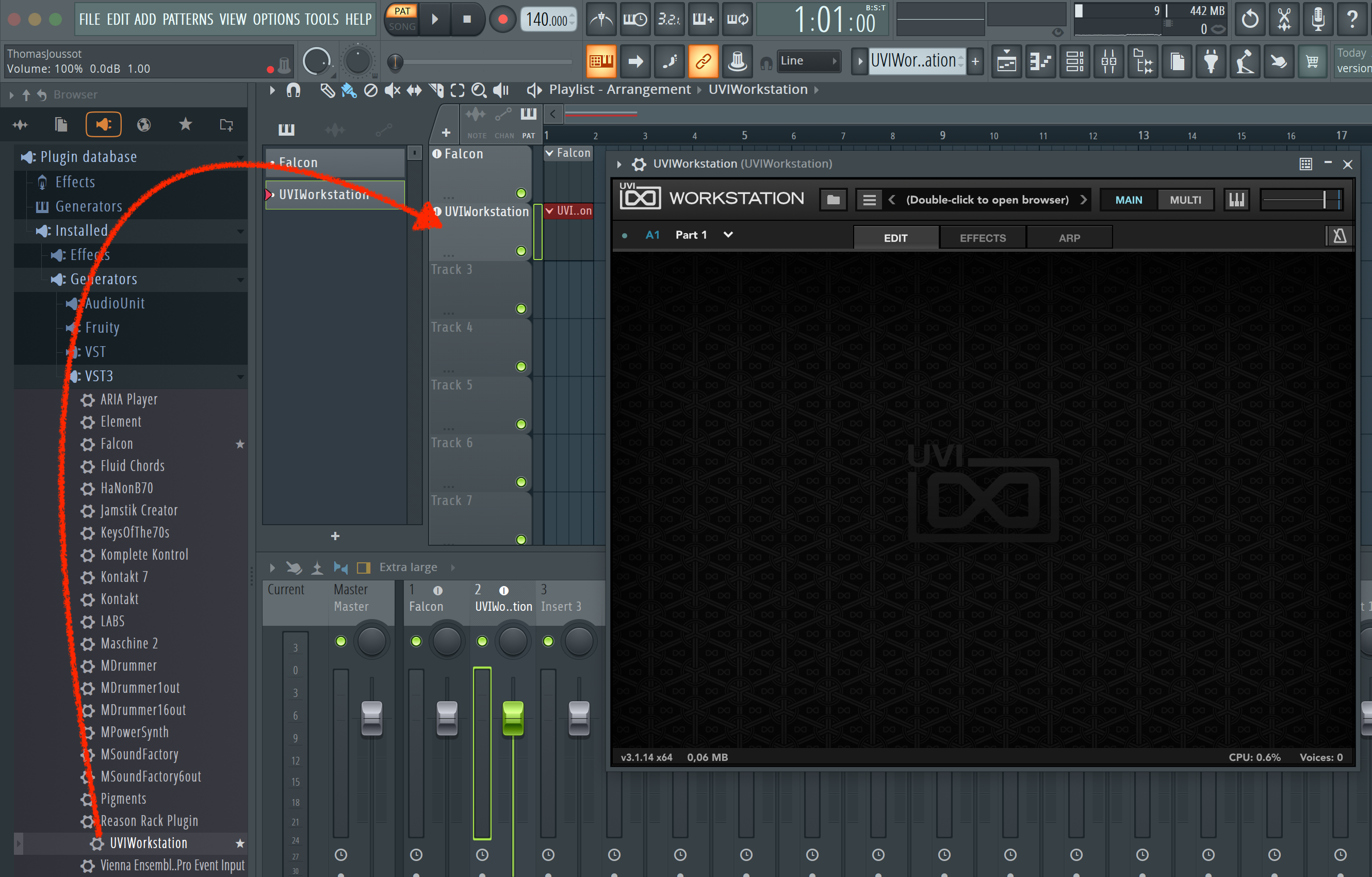Click the tempo 140.000 field
This screenshot has height=877, width=1372.
[548, 20]
